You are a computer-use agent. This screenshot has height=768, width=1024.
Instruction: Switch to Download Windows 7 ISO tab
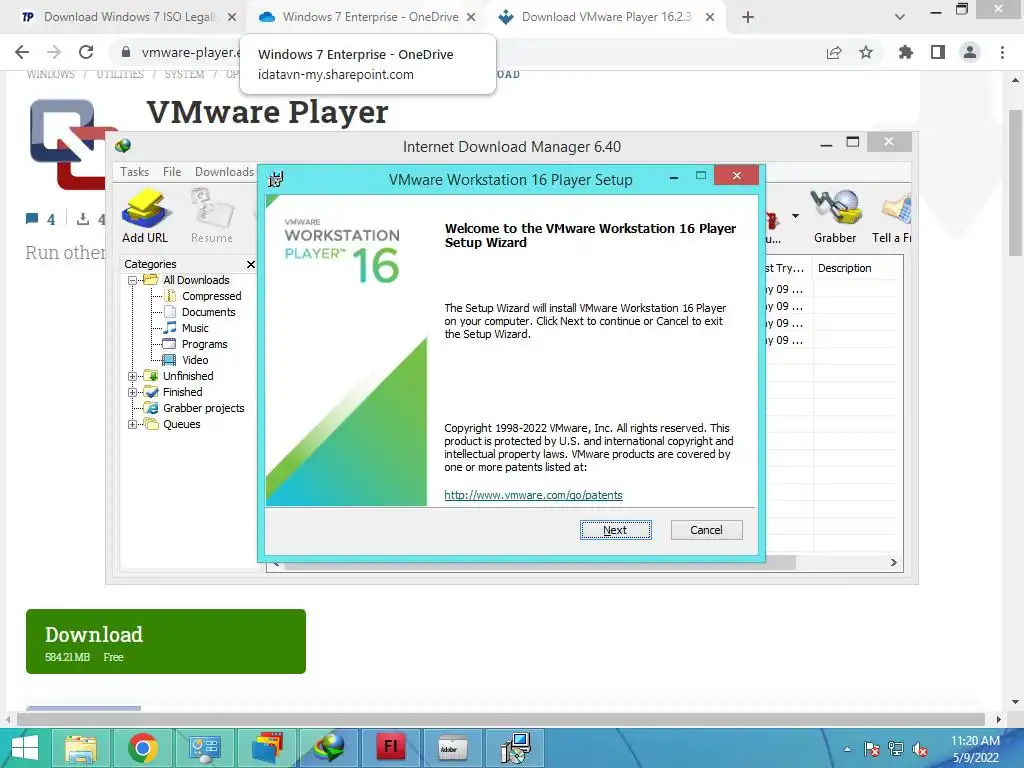coord(128,17)
